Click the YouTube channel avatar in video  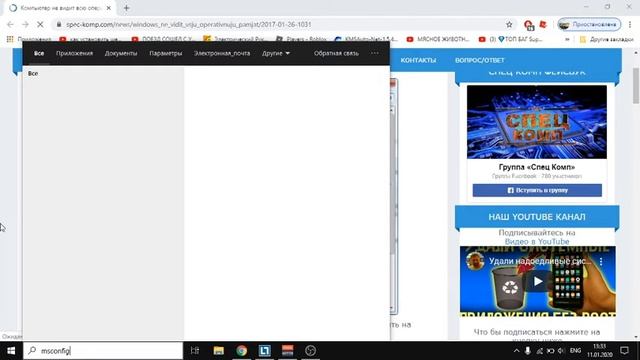tap(475, 261)
